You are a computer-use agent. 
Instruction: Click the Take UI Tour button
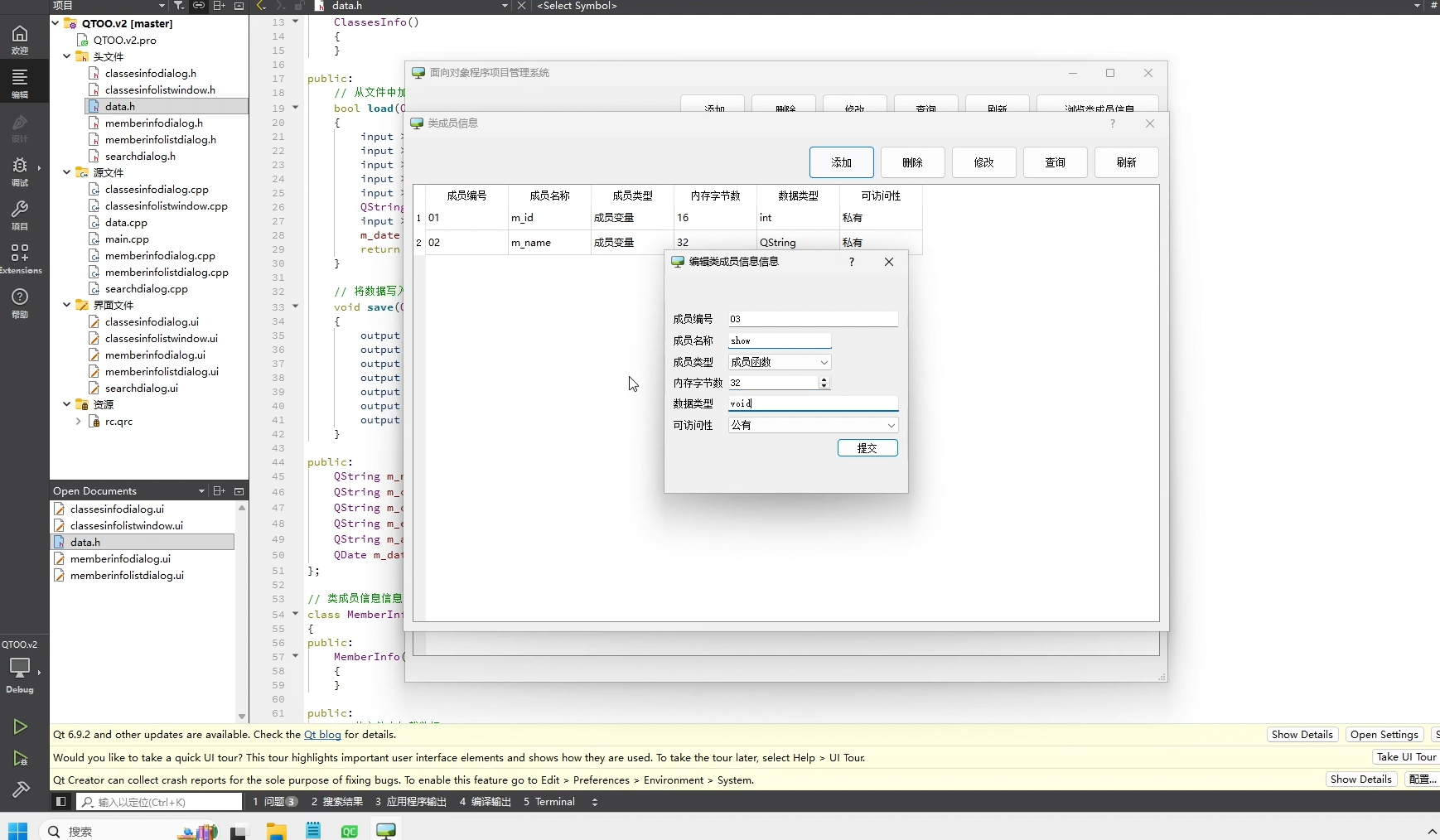pos(1406,757)
